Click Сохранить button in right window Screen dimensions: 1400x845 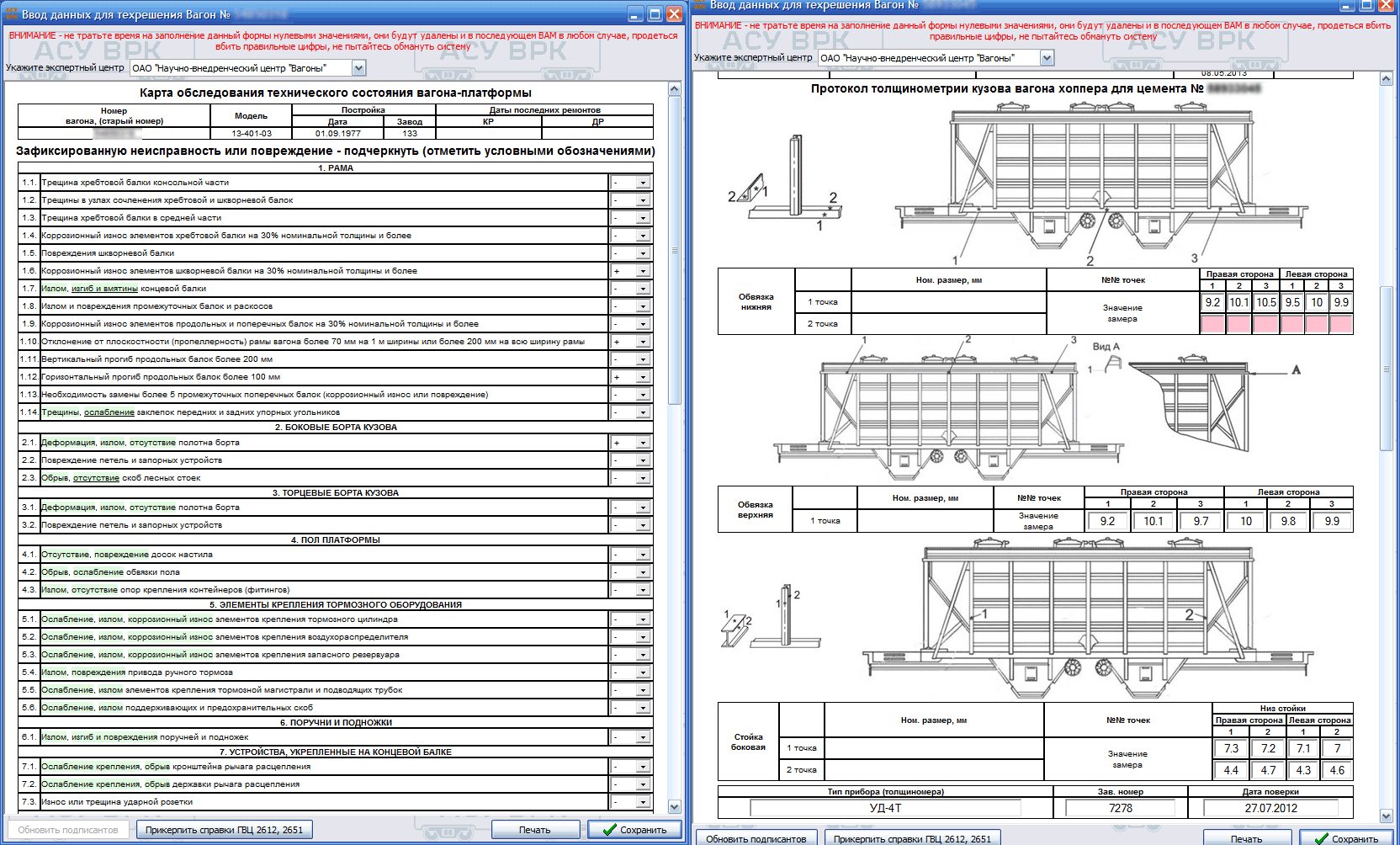click(x=1345, y=838)
